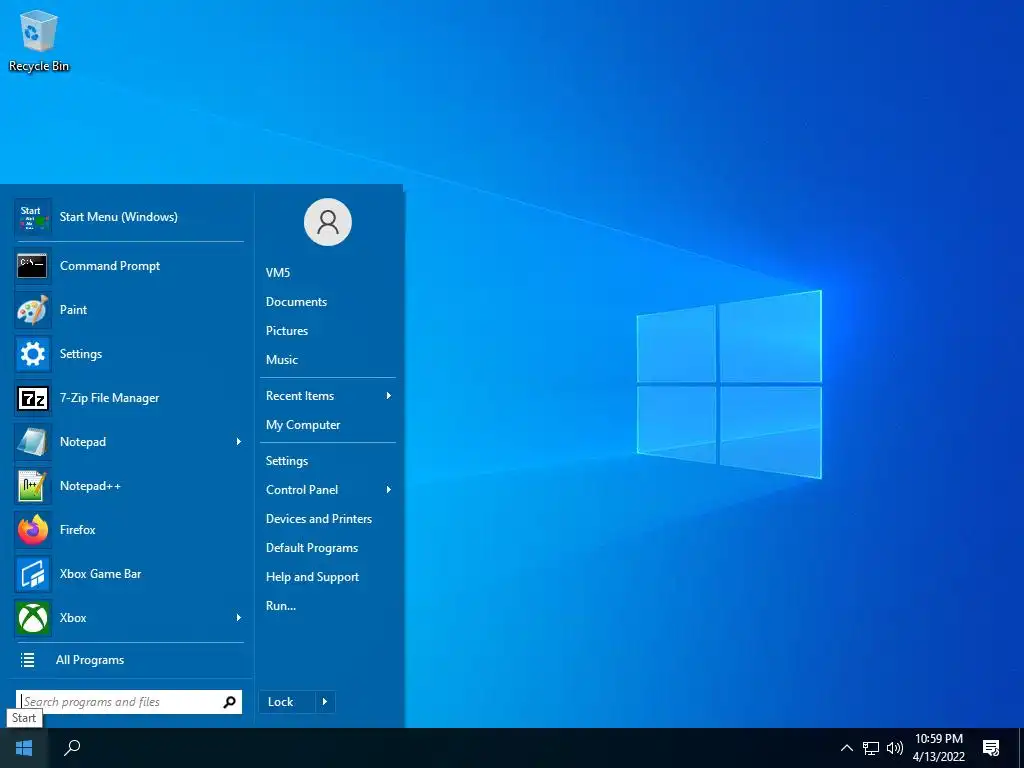
Task: Open the green Xbox icon
Action: click(x=33, y=618)
